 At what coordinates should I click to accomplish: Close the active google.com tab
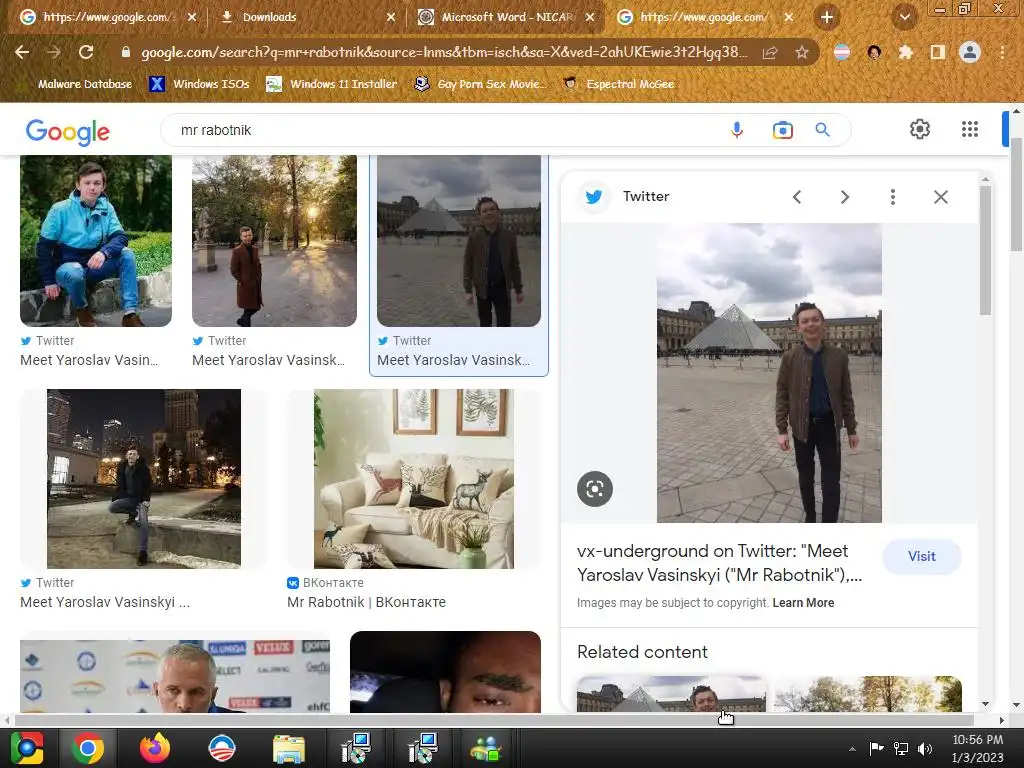[x=789, y=17]
